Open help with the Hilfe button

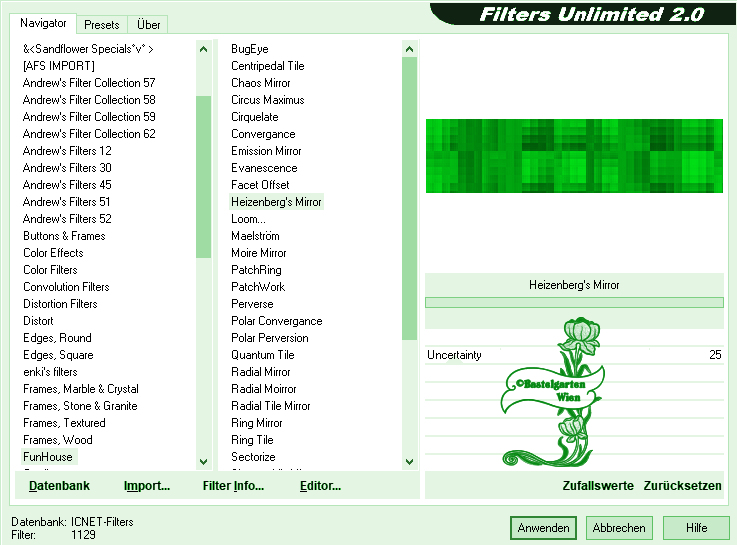click(696, 528)
